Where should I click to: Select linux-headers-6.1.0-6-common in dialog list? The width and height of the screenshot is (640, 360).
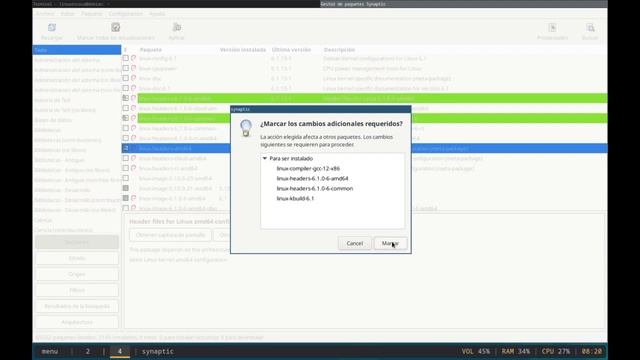(315, 189)
